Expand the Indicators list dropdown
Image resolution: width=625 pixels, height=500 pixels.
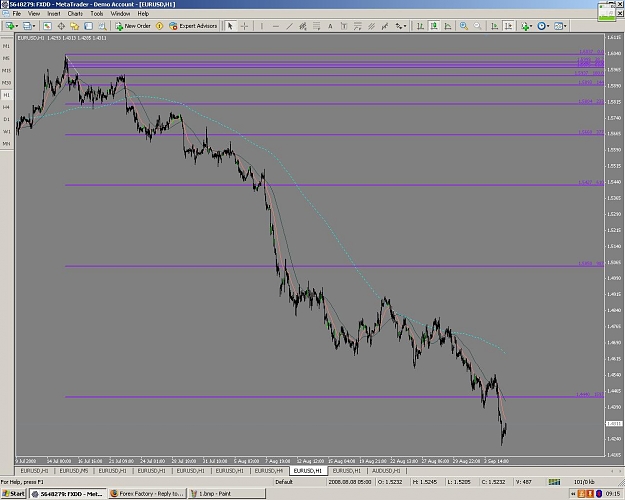pos(531,26)
